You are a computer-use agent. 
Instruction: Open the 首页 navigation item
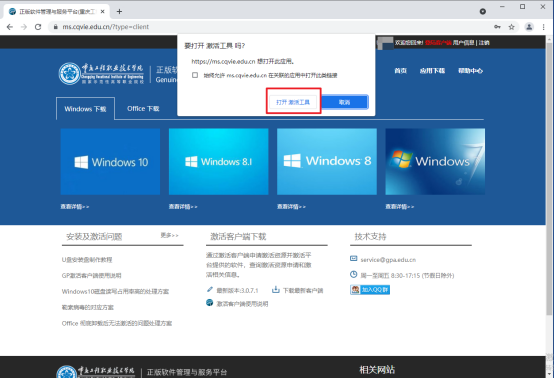tap(400, 71)
